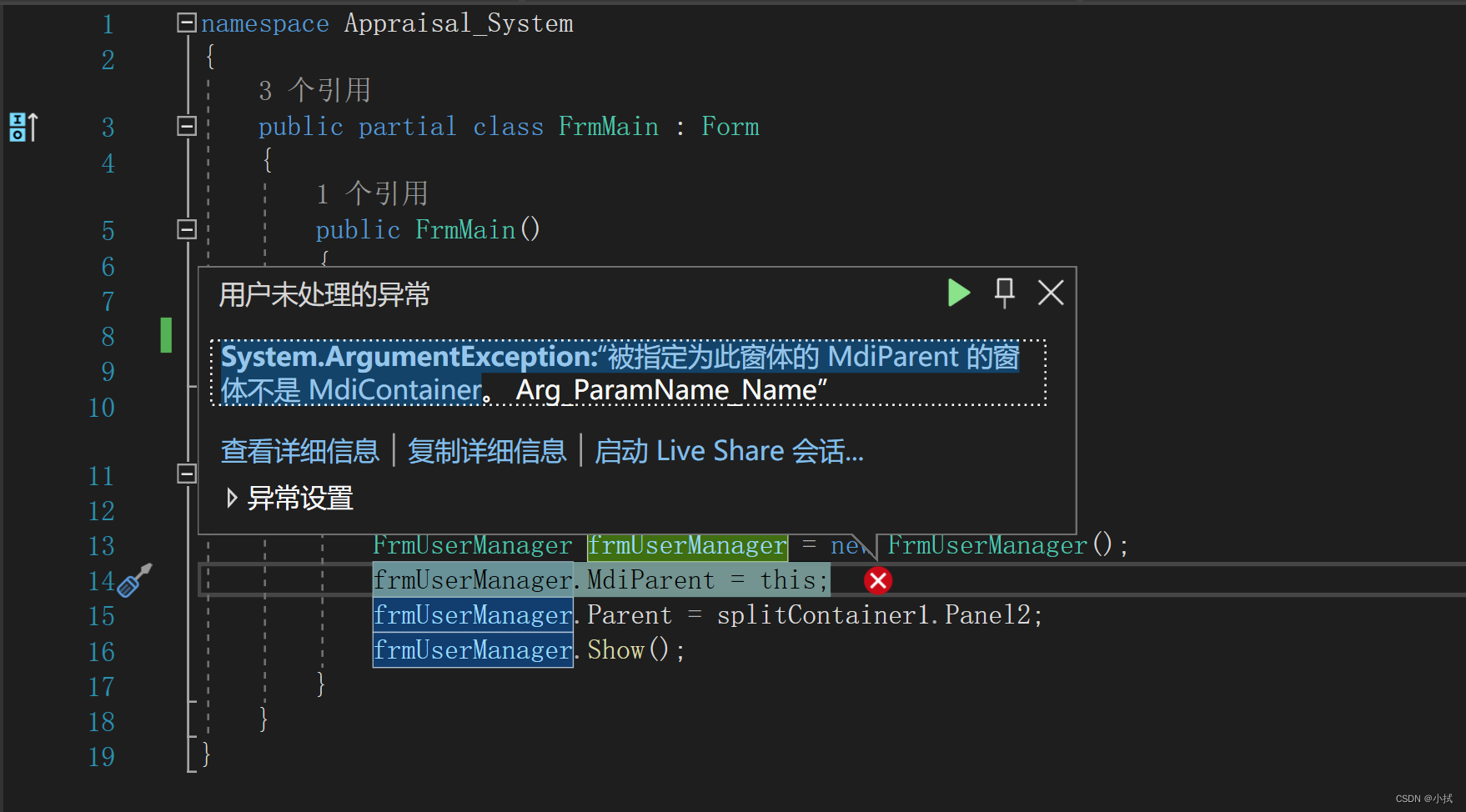Close the exception dialog
The height and width of the screenshot is (812, 1466).
click(x=1051, y=293)
